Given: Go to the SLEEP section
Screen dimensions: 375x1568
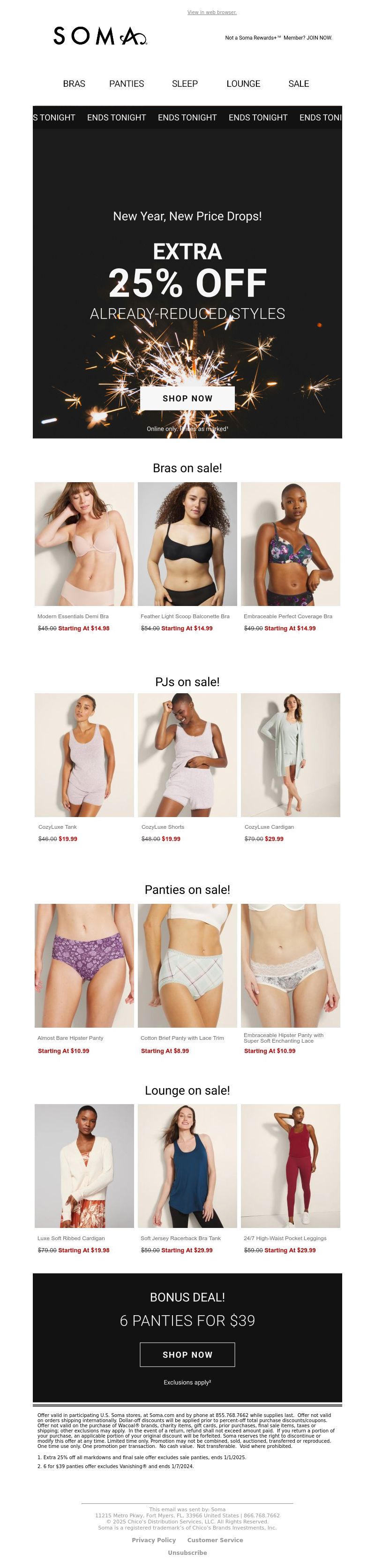Looking at the screenshot, I should 185,84.
